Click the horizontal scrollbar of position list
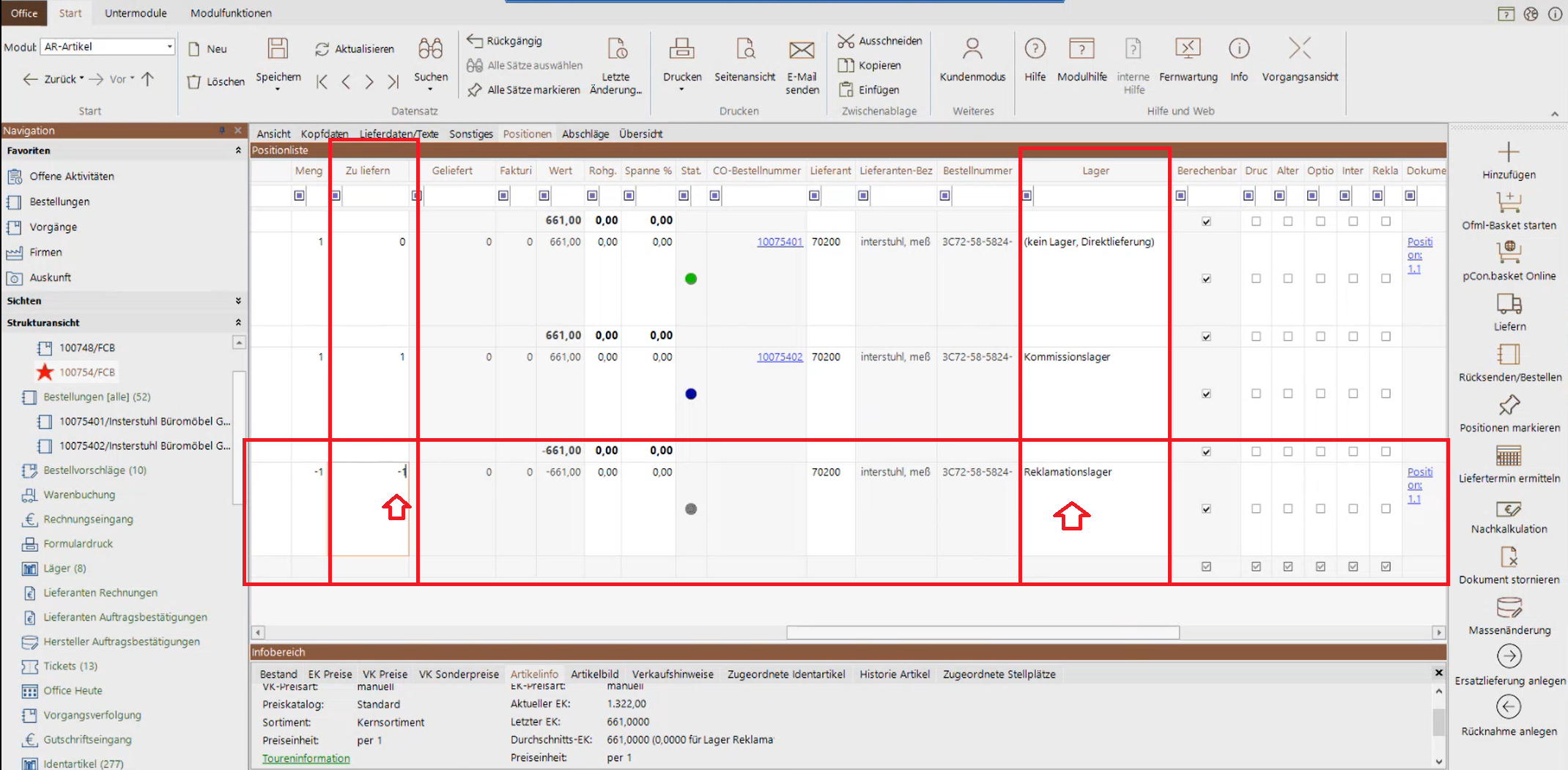Screen dimensions: 1568x770 pos(982,632)
